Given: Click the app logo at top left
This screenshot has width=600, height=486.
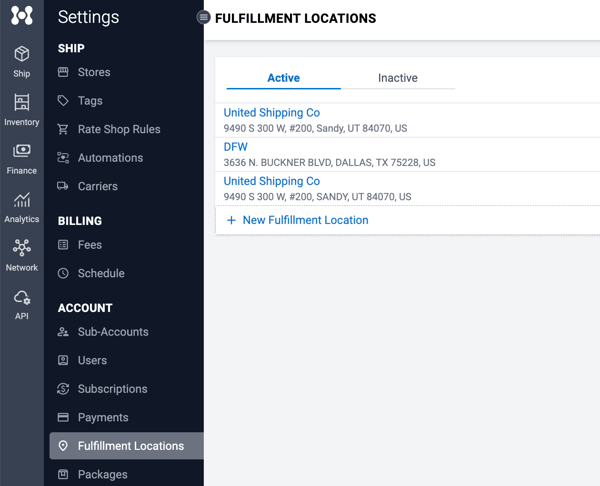Looking at the screenshot, I should pos(22,17).
